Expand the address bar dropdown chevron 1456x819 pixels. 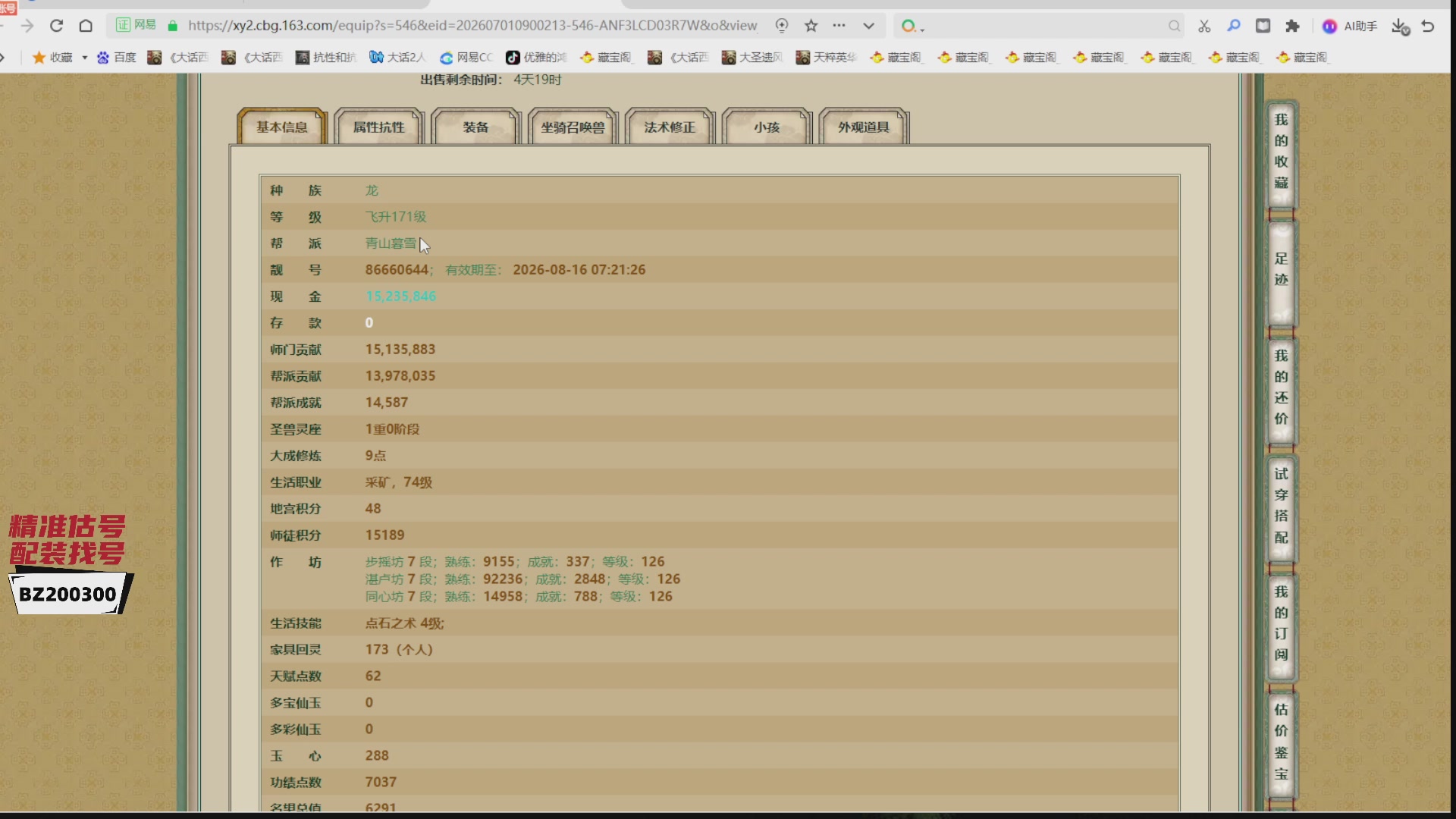pyautogui.click(x=868, y=26)
